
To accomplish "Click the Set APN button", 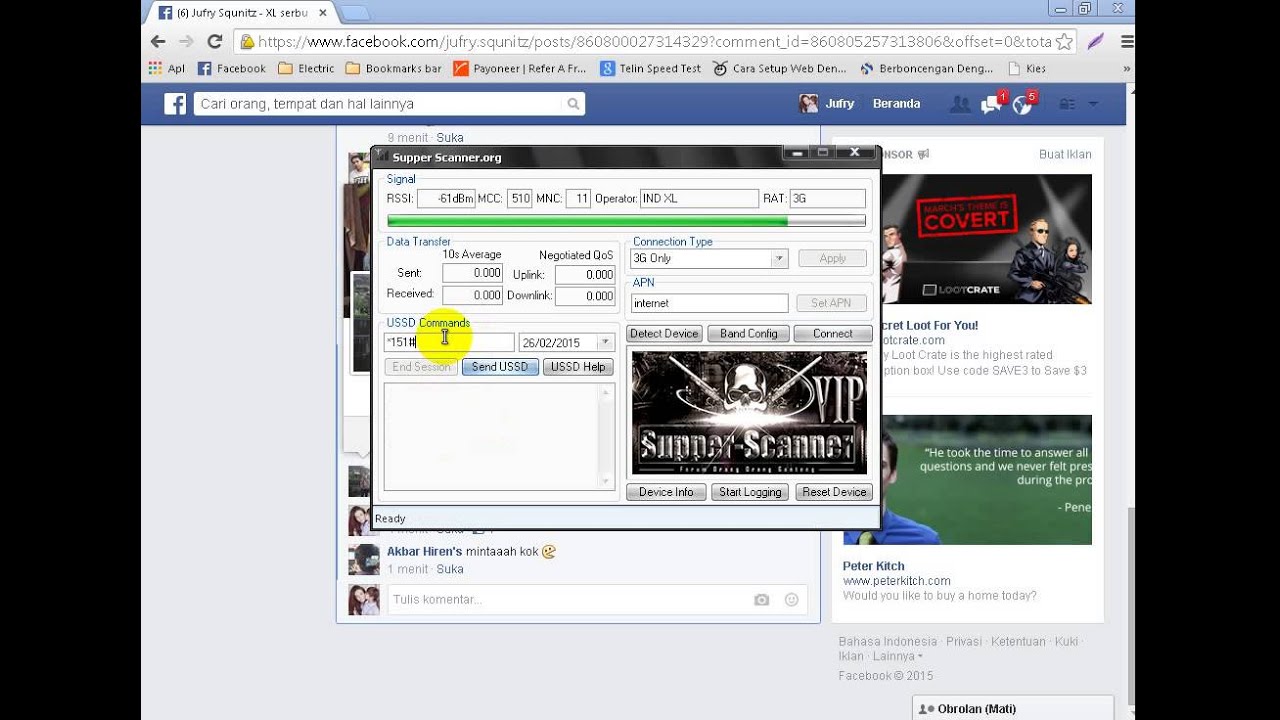I will point(832,303).
